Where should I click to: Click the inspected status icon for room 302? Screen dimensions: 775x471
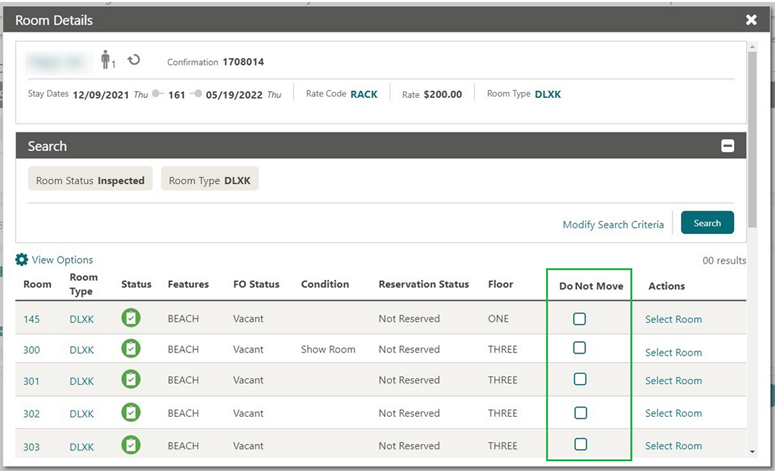pyautogui.click(x=131, y=413)
